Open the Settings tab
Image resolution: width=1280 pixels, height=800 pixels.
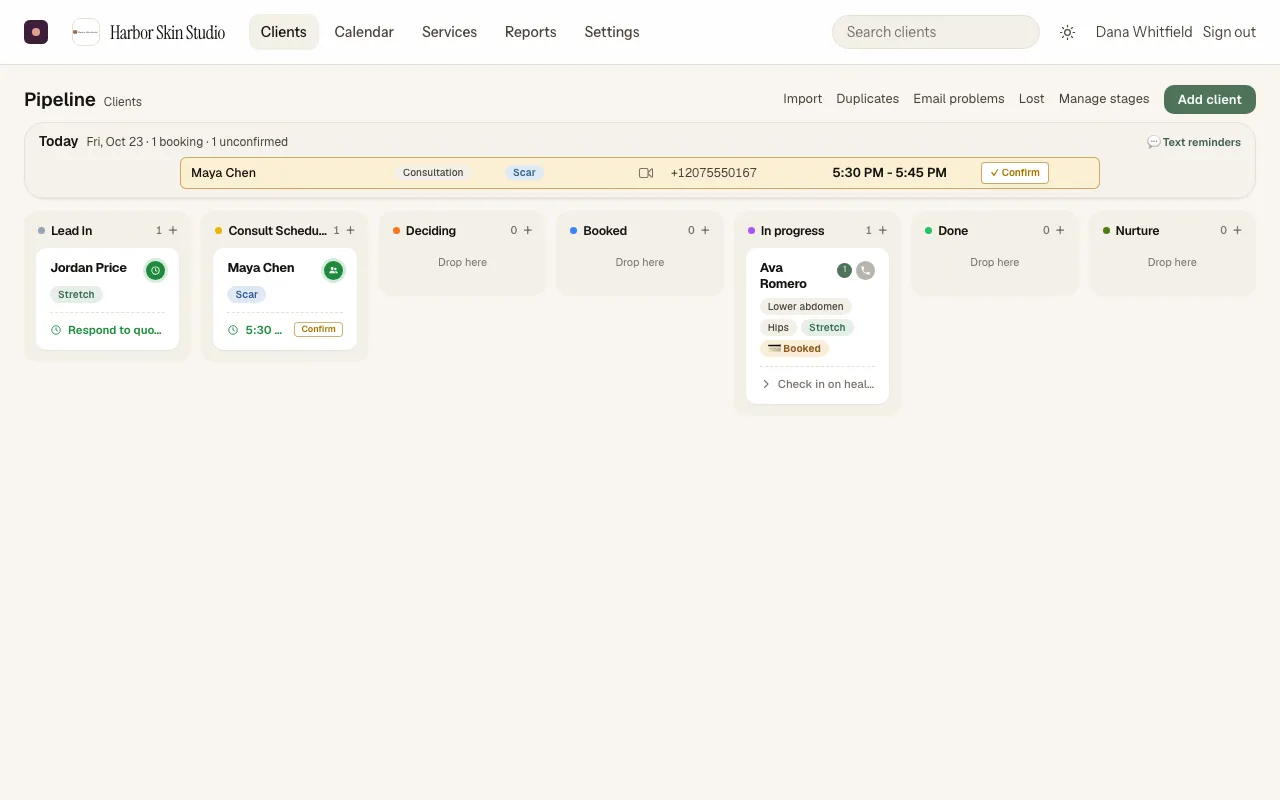[612, 32]
